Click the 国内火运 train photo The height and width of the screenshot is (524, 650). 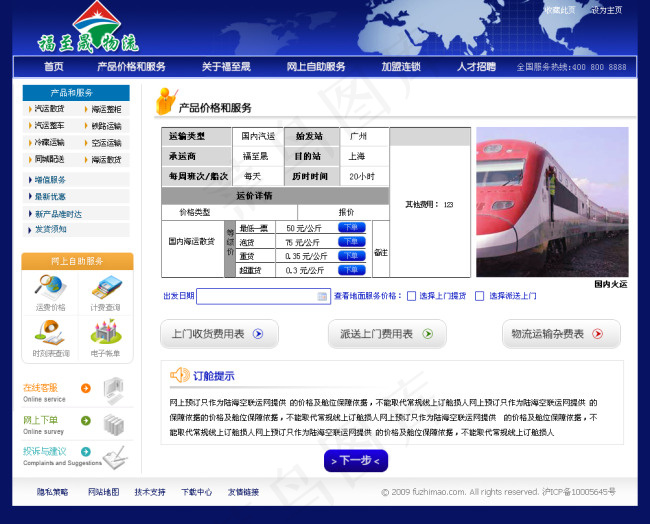click(x=551, y=202)
